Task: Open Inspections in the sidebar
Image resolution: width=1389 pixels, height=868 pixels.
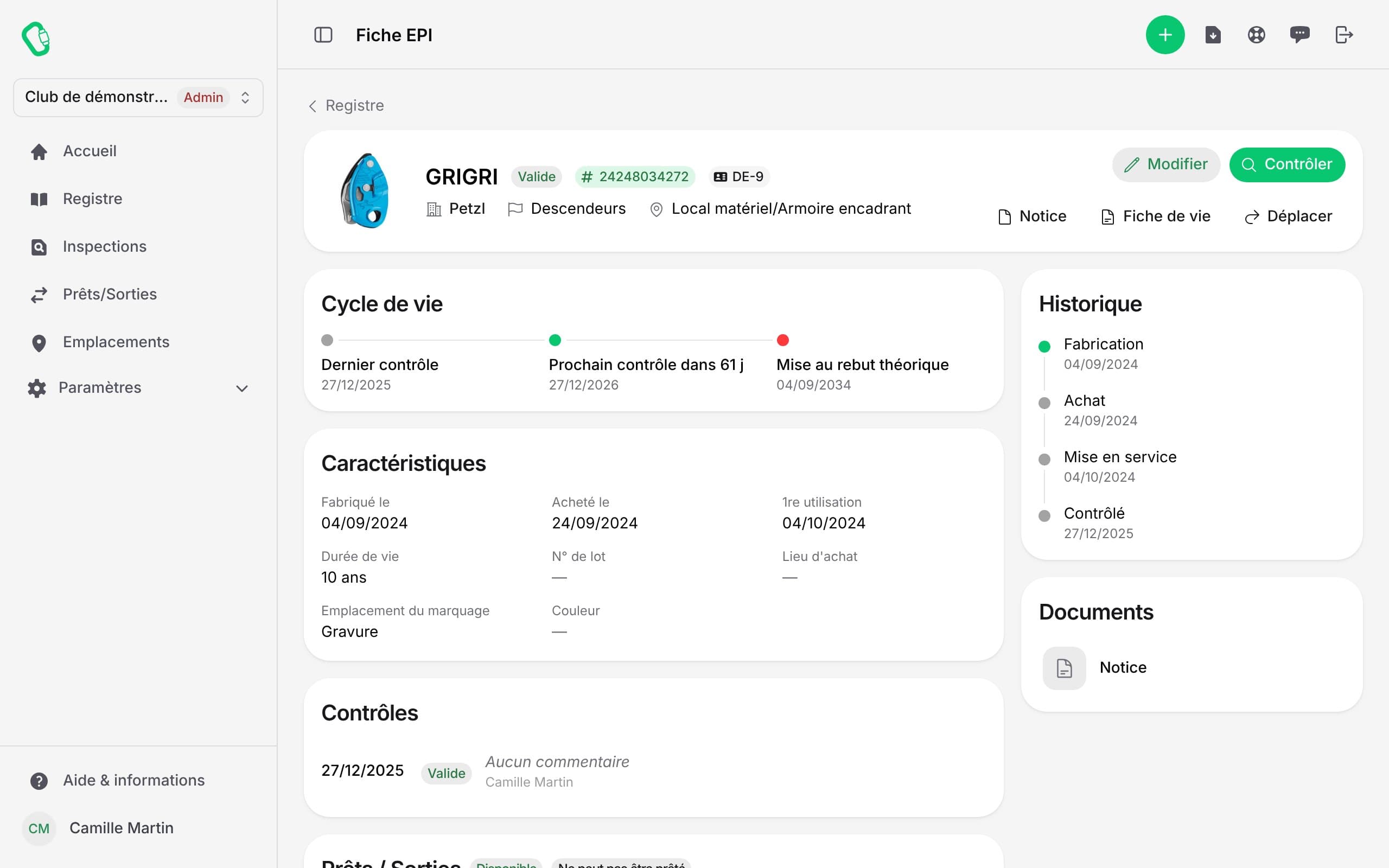Action: pyautogui.click(x=138, y=247)
